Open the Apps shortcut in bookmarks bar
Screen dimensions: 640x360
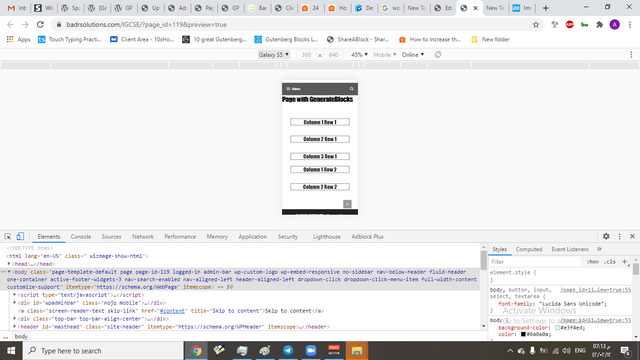[19, 40]
